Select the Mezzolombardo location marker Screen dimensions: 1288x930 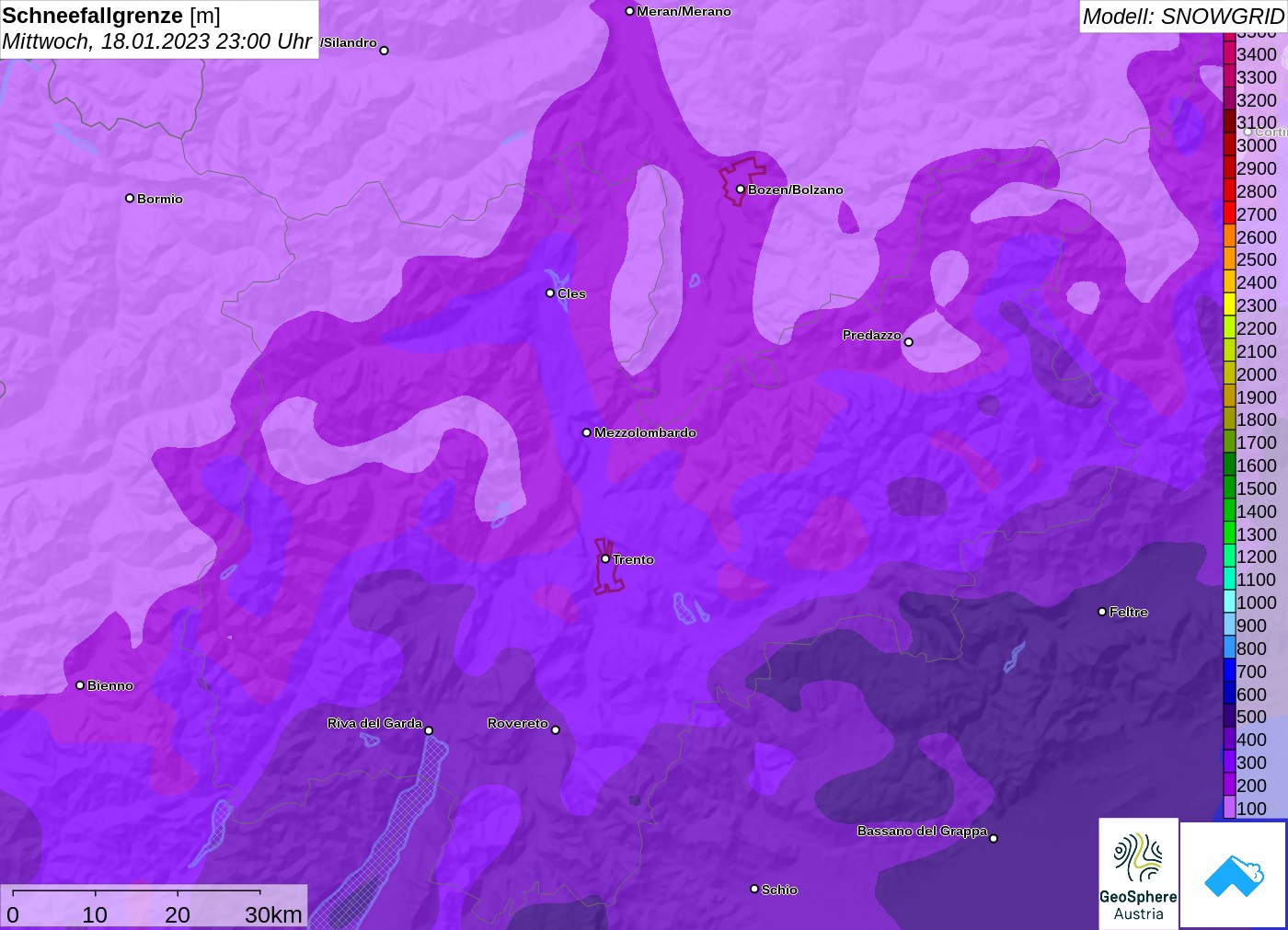(587, 432)
